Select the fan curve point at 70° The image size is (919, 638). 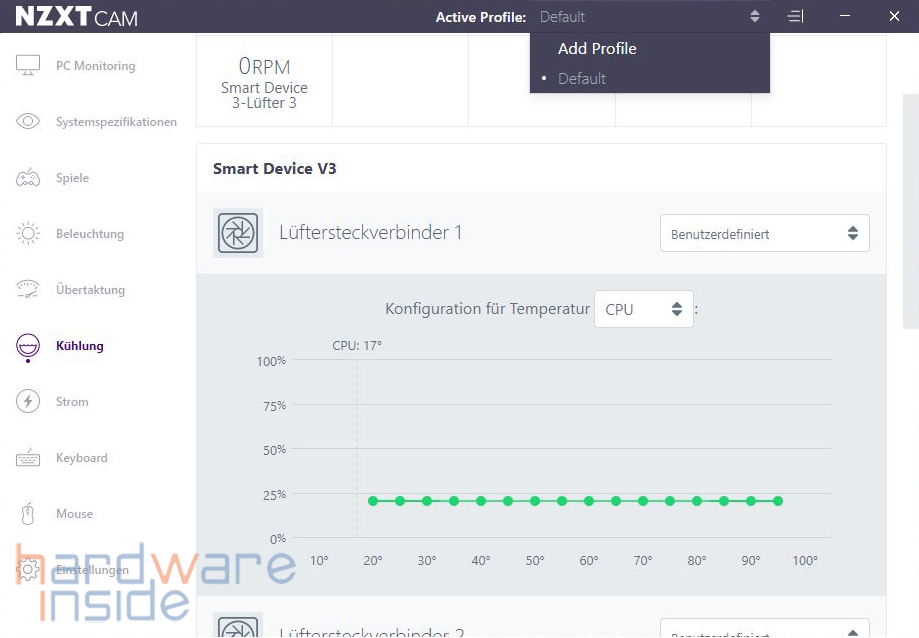[x=643, y=501]
